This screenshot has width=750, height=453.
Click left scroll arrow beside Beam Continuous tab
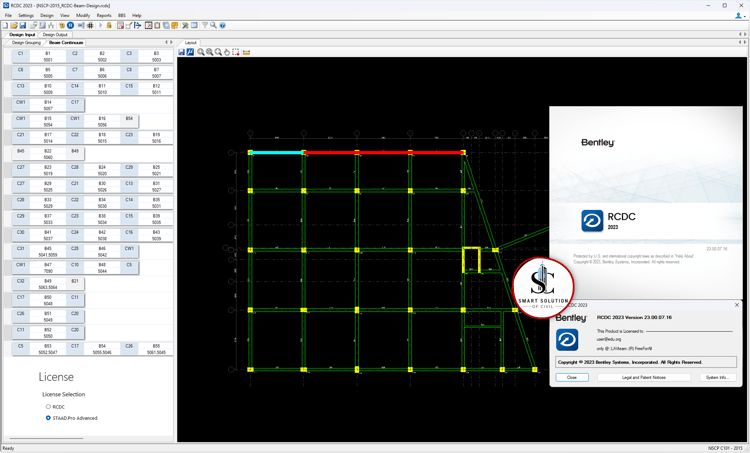(166, 42)
